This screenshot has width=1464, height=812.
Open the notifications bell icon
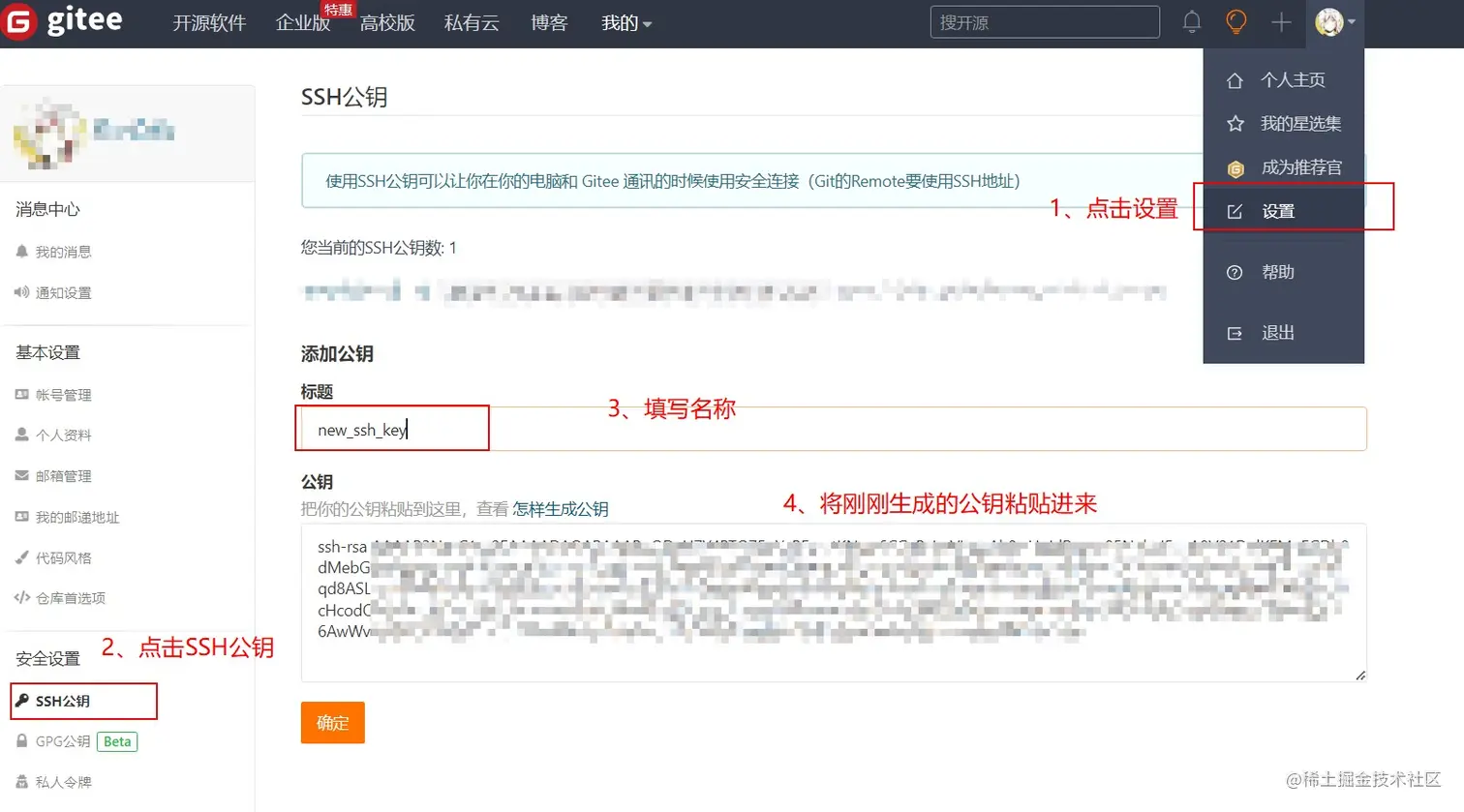pos(1192,22)
